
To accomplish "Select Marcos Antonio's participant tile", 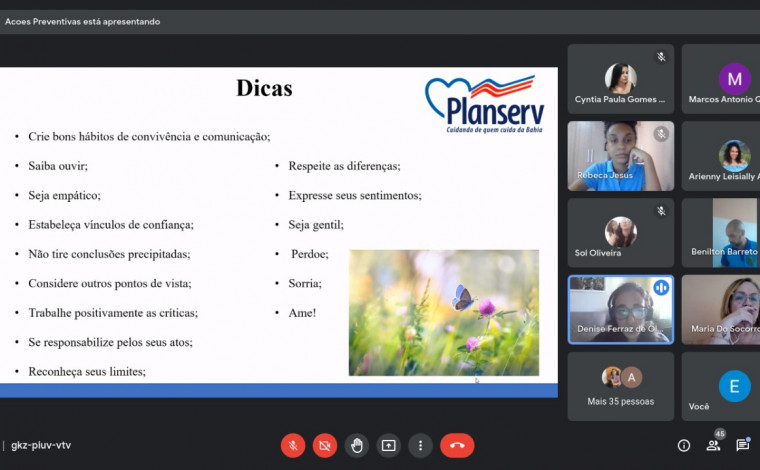I will (x=722, y=79).
